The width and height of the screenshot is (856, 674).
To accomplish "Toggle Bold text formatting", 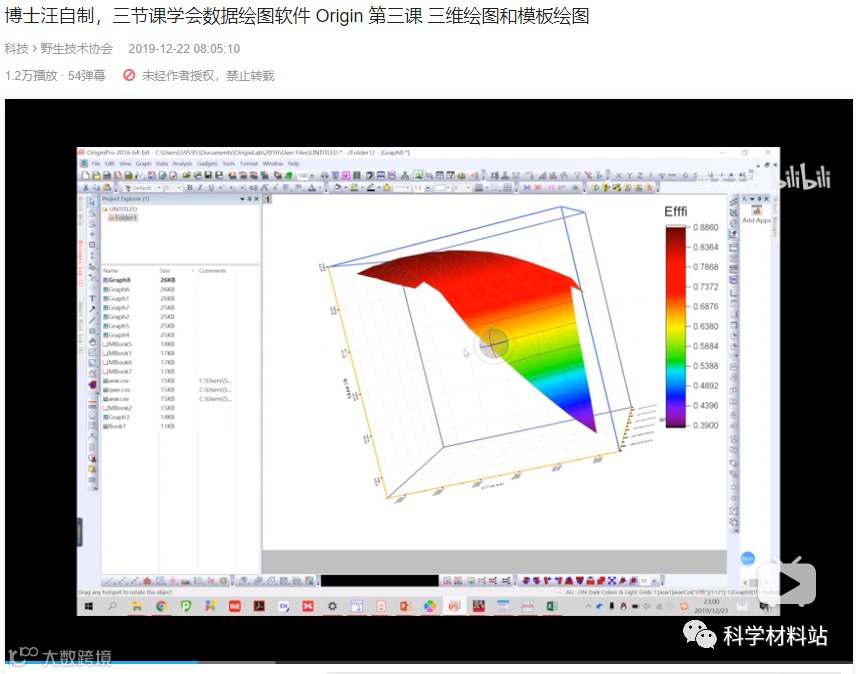I will pyautogui.click(x=189, y=188).
